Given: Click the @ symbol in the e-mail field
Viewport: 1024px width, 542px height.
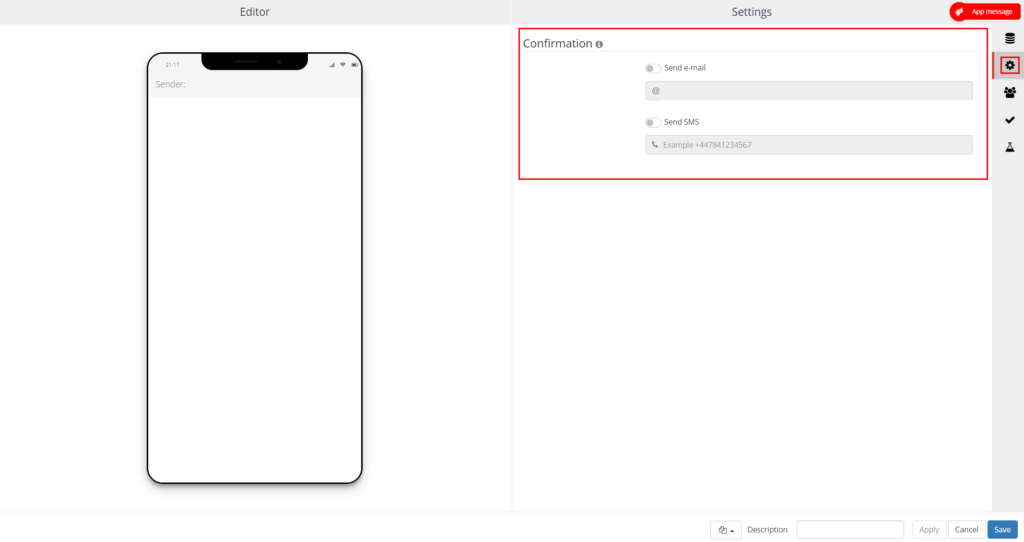Looking at the screenshot, I should (656, 91).
